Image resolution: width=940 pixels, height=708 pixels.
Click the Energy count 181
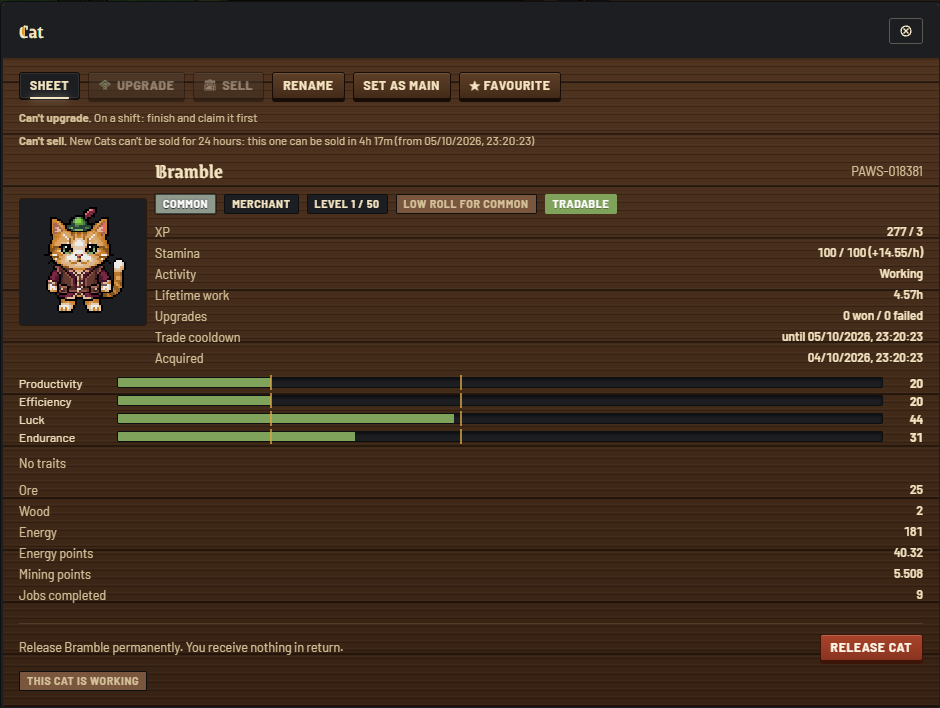point(914,532)
